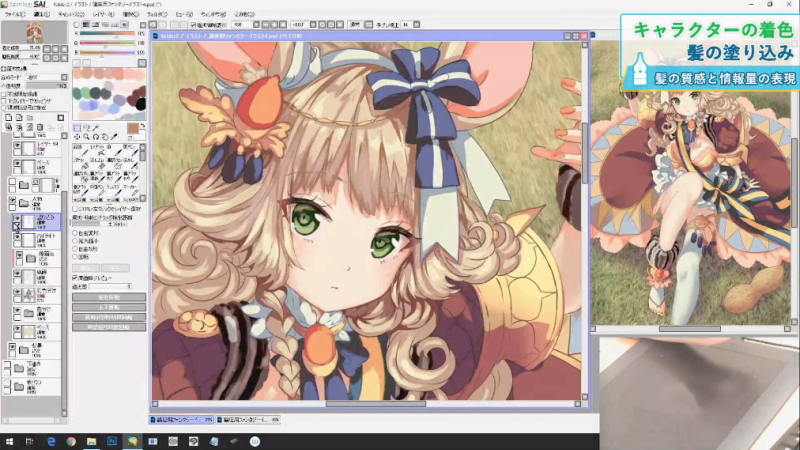Show the RGB slider panel icon
The width and height of the screenshot is (800, 450).
[86, 24]
